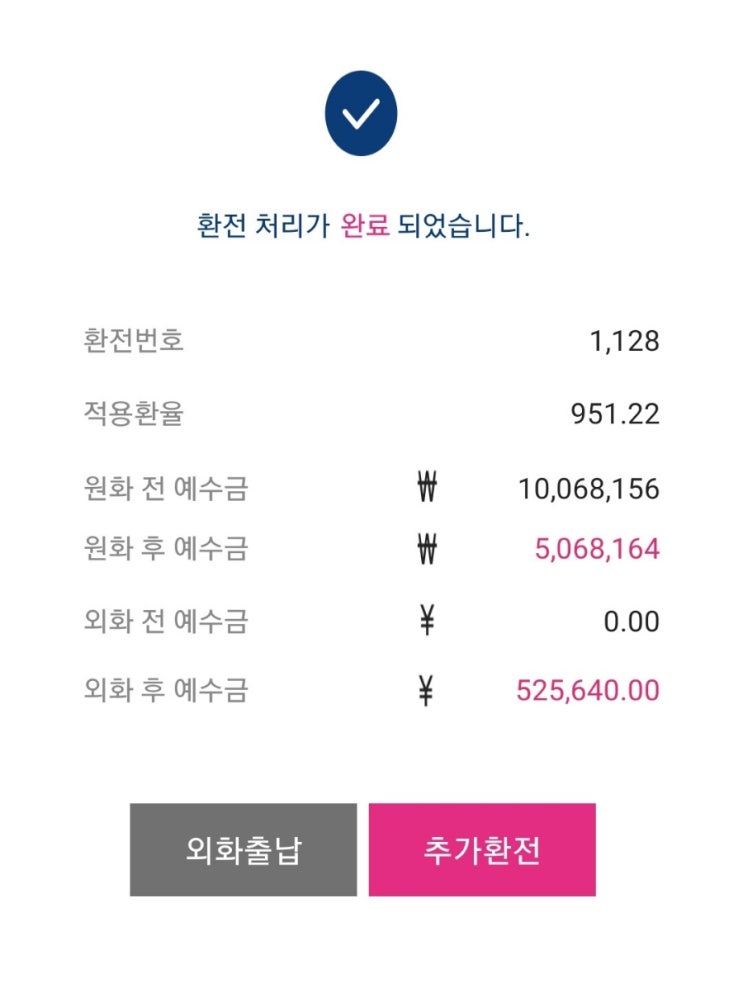Select the 적용환율 label
The image size is (743, 1007).
[134, 414]
